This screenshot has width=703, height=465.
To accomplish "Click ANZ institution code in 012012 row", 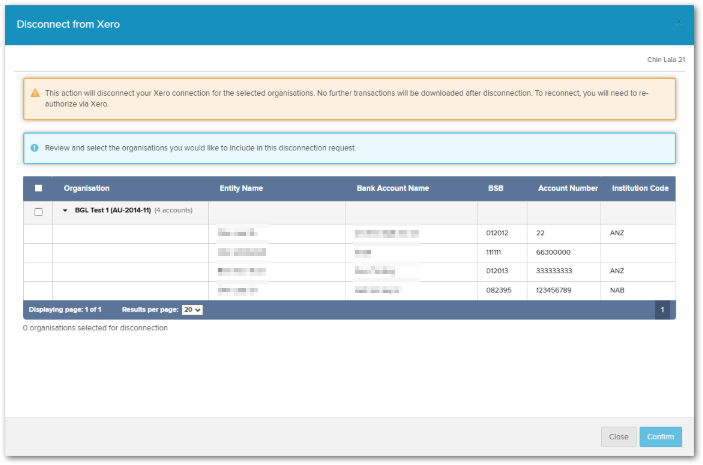I will click(617, 233).
